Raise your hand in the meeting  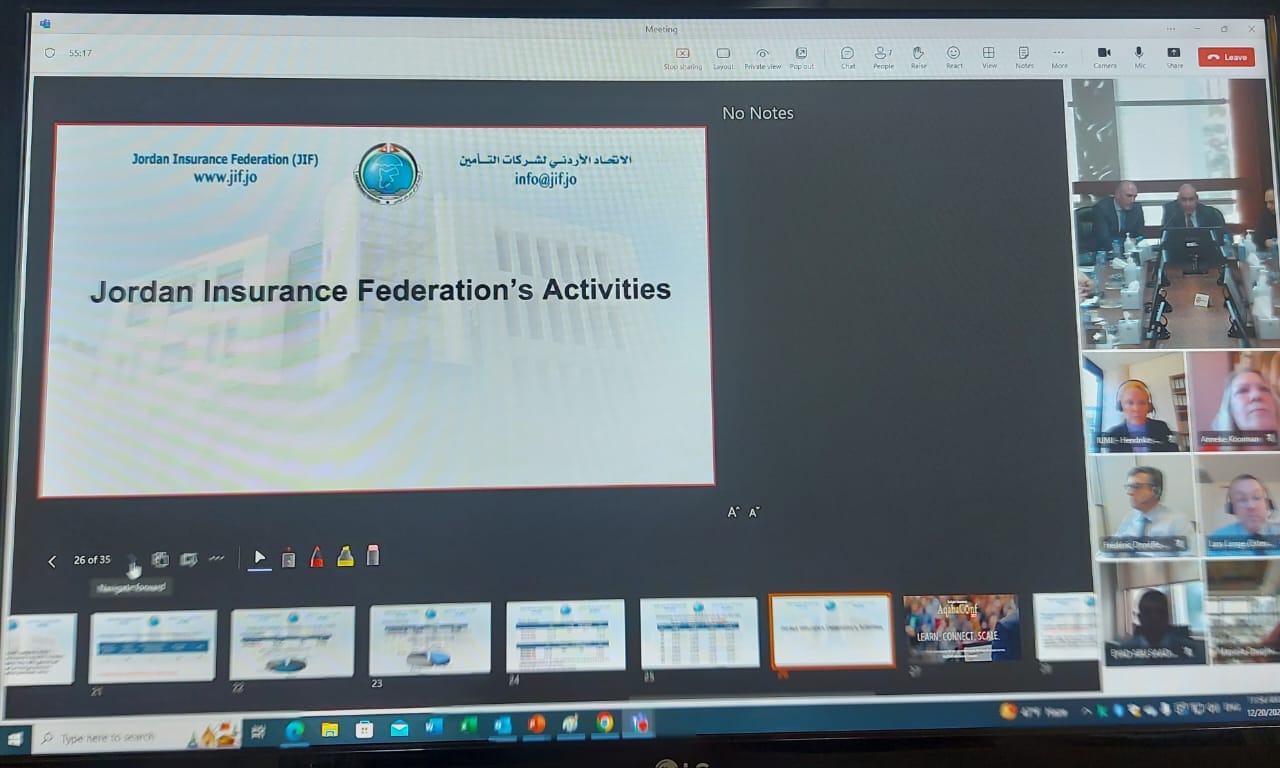(x=918, y=57)
